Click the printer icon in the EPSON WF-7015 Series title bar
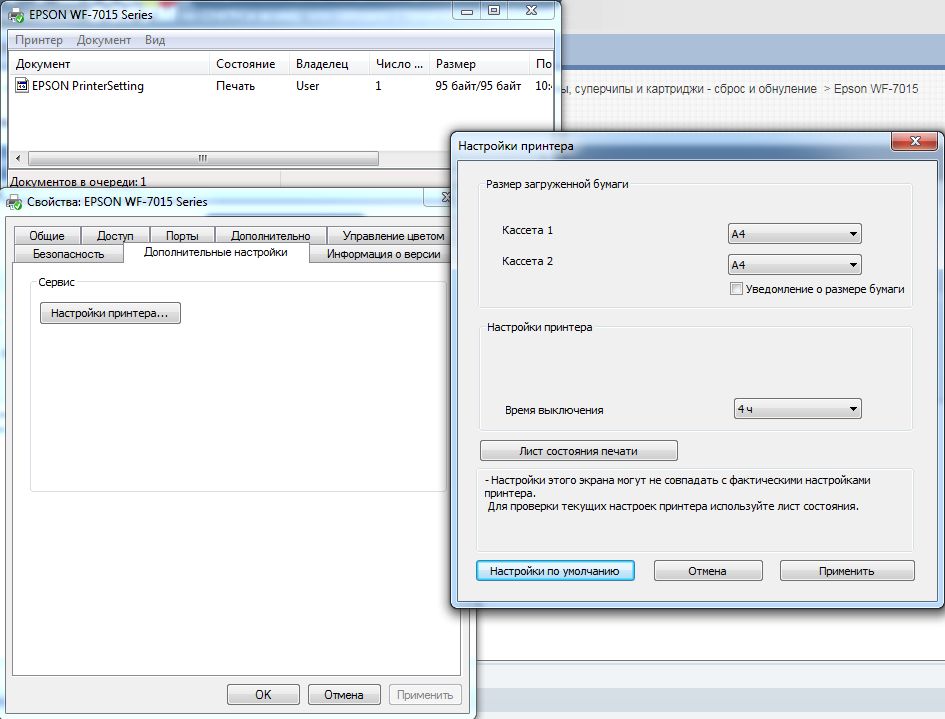 tap(16, 14)
